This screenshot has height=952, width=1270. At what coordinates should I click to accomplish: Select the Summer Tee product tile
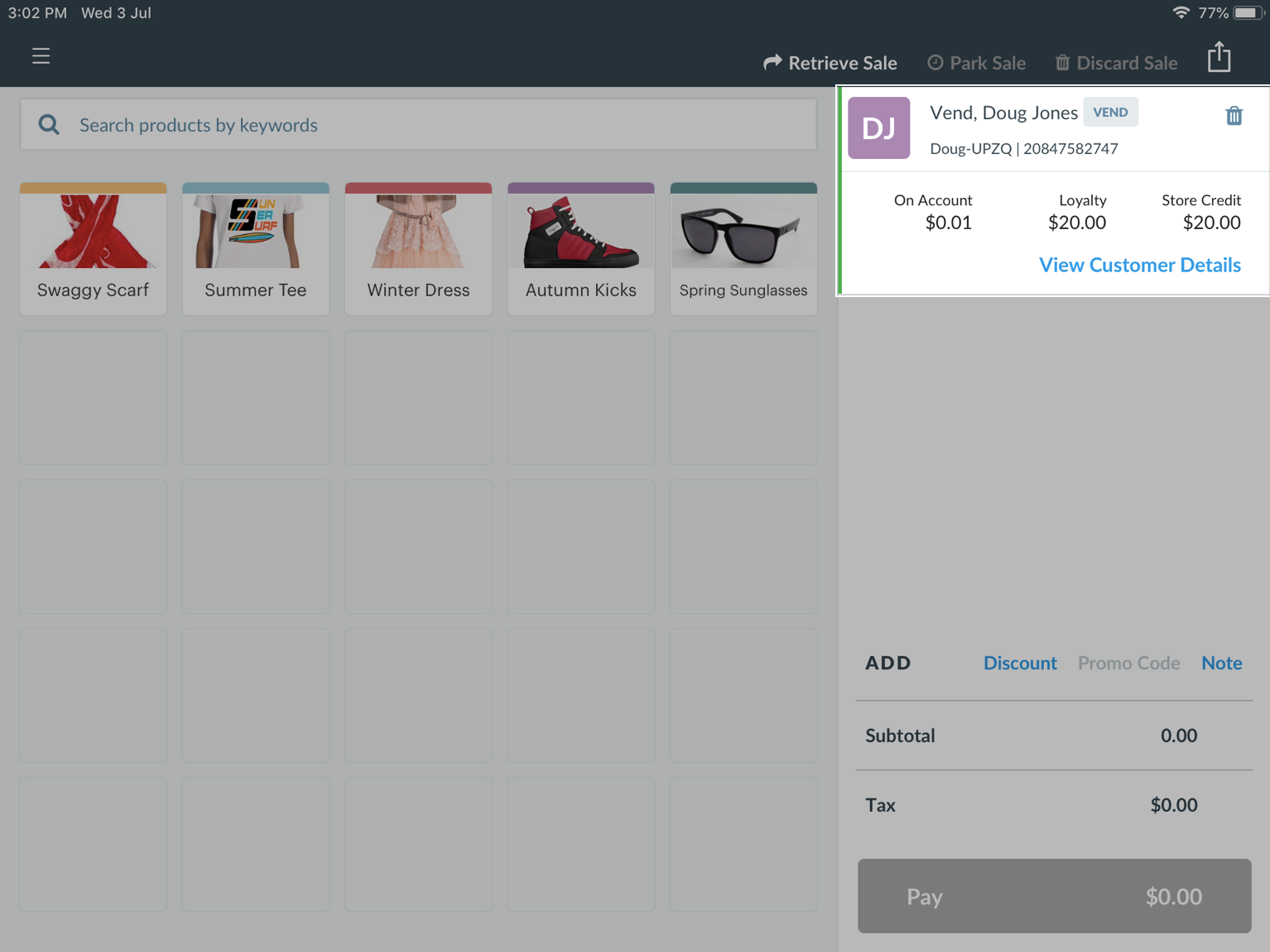[x=255, y=249]
